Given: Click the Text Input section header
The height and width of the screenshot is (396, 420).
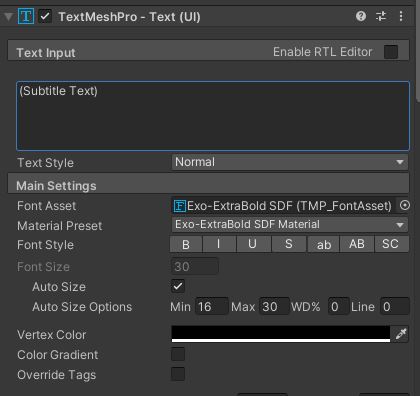Looking at the screenshot, I should (x=208, y=51).
